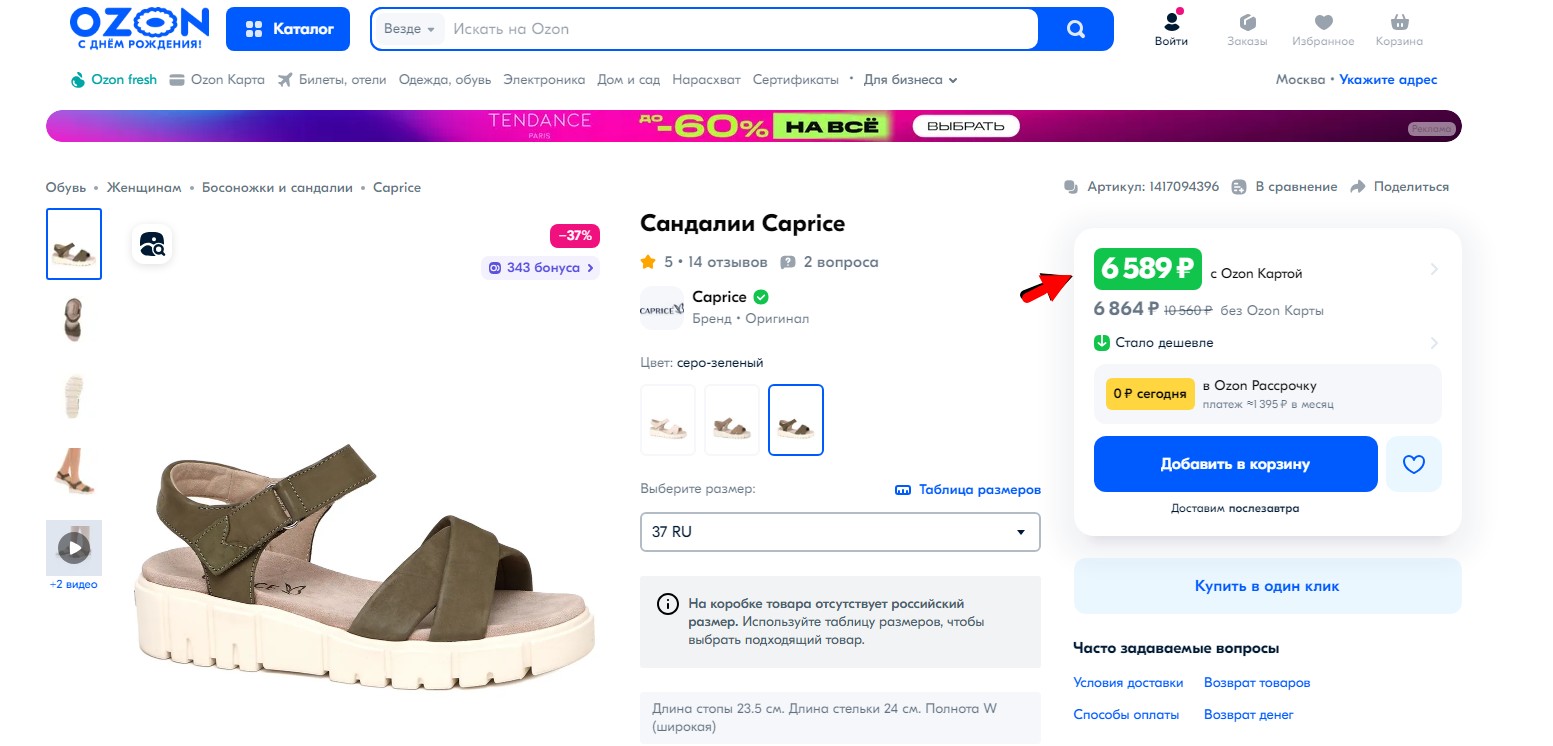Expand the Везде search scope dropdown
This screenshot has width=1553, height=746.
point(409,29)
